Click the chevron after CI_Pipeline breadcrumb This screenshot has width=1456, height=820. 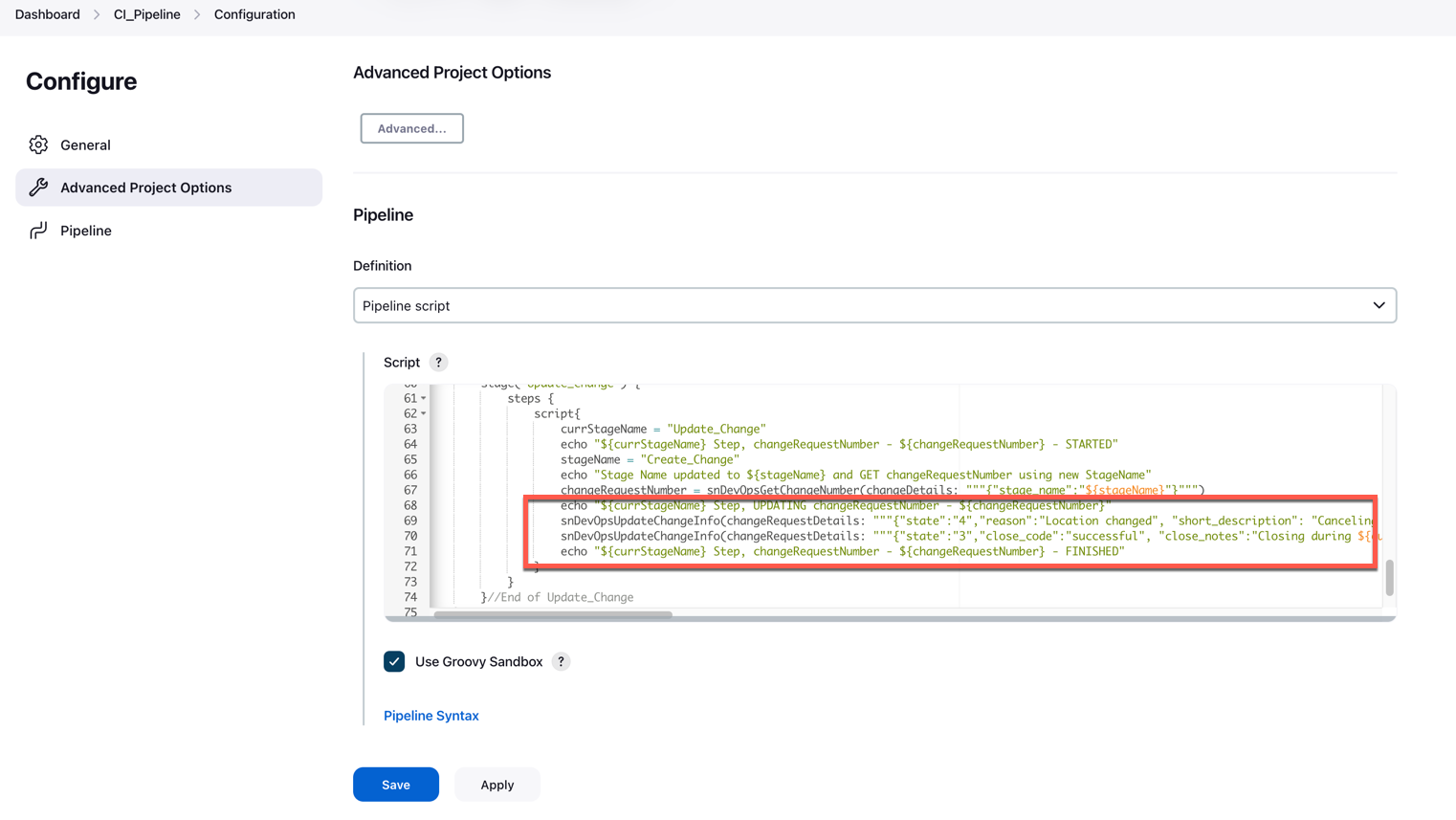(197, 14)
